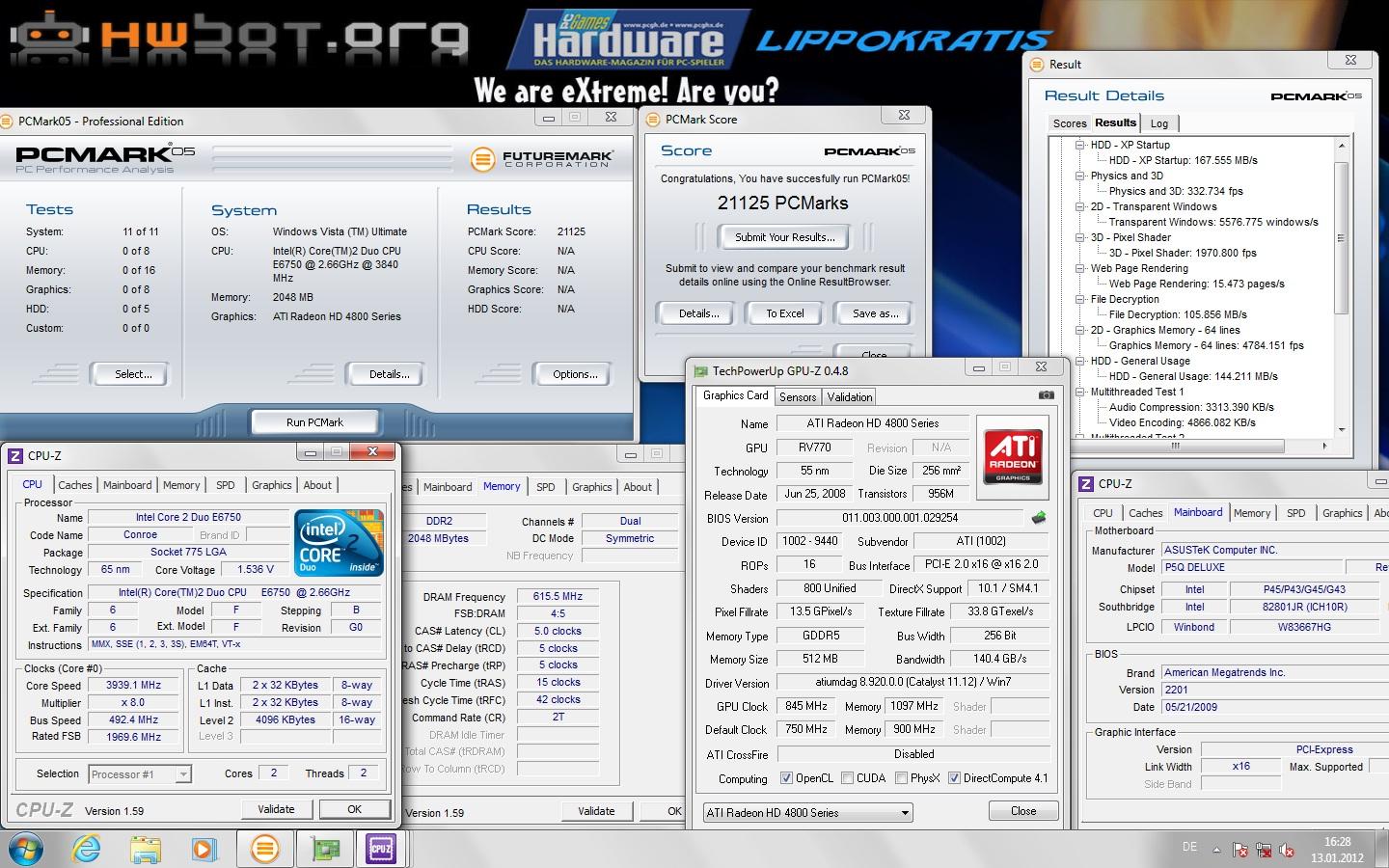Open Windows Media Player taskbar icon
This screenshot has width=1389, height=868.
point(204,849)
